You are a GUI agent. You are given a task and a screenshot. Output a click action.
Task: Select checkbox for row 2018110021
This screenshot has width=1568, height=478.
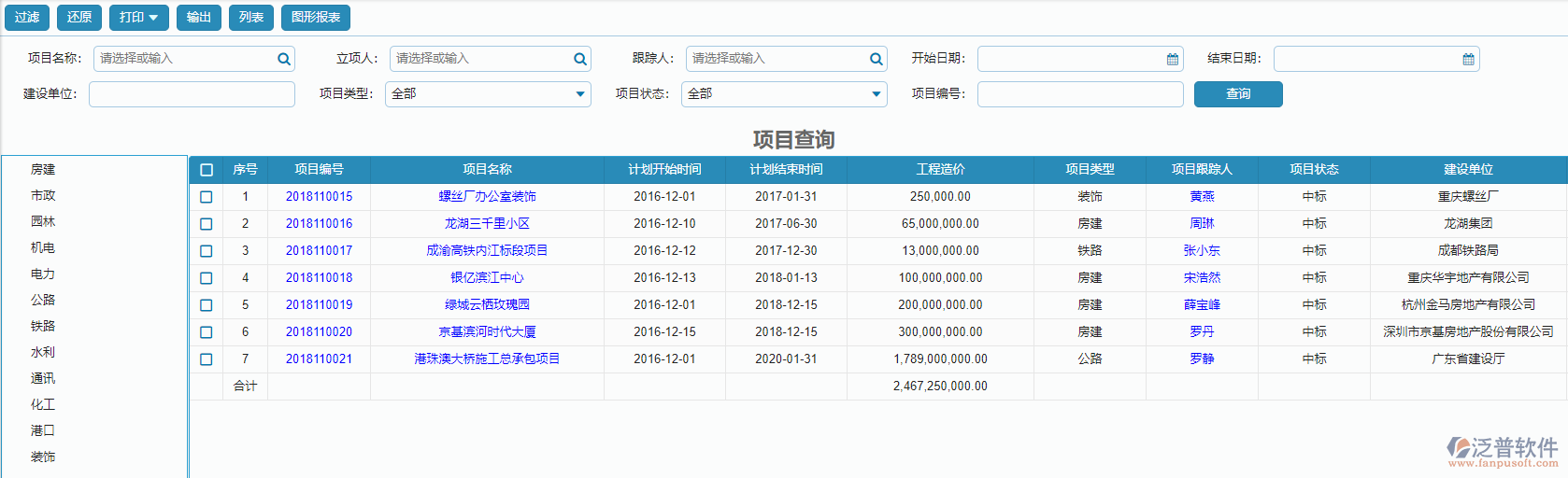[207, 359]
